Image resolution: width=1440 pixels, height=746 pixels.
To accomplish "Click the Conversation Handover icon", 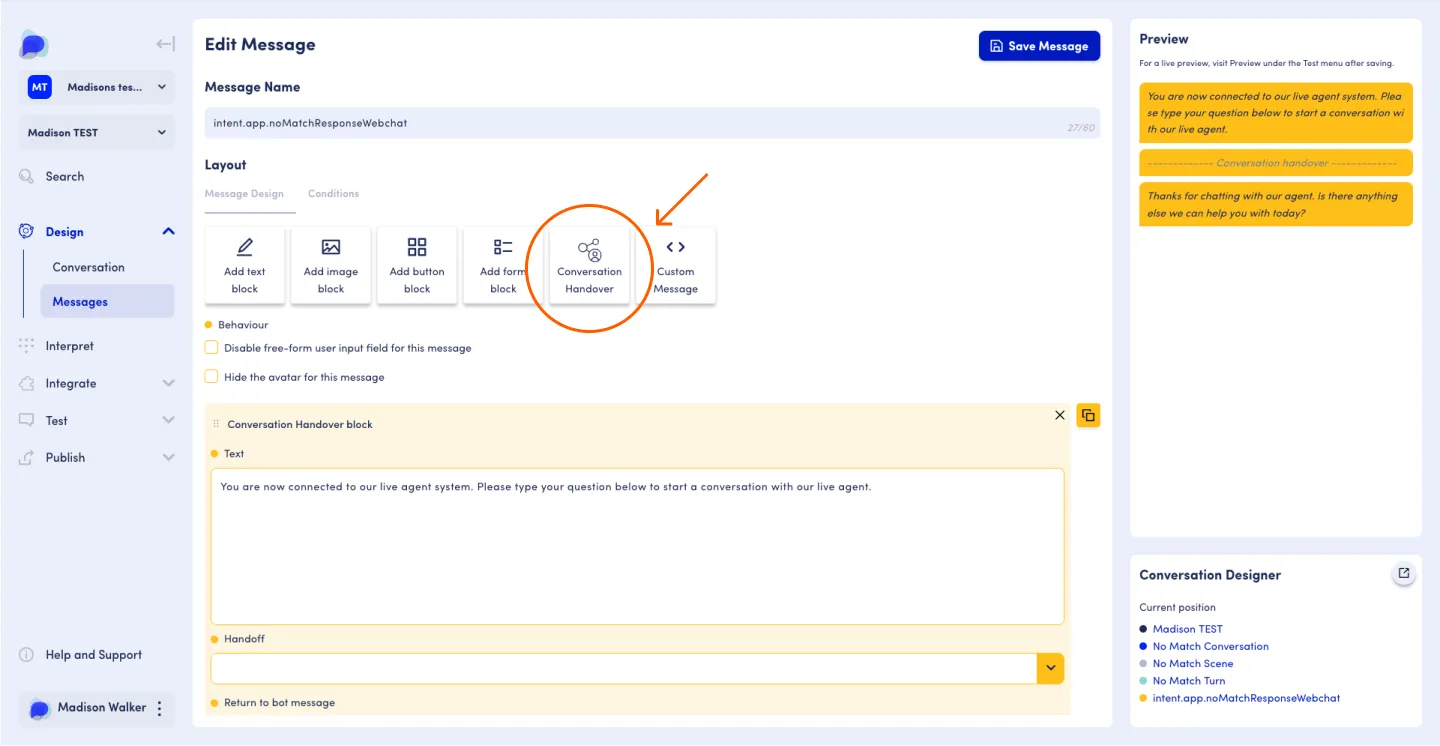I will pos(589,249).
